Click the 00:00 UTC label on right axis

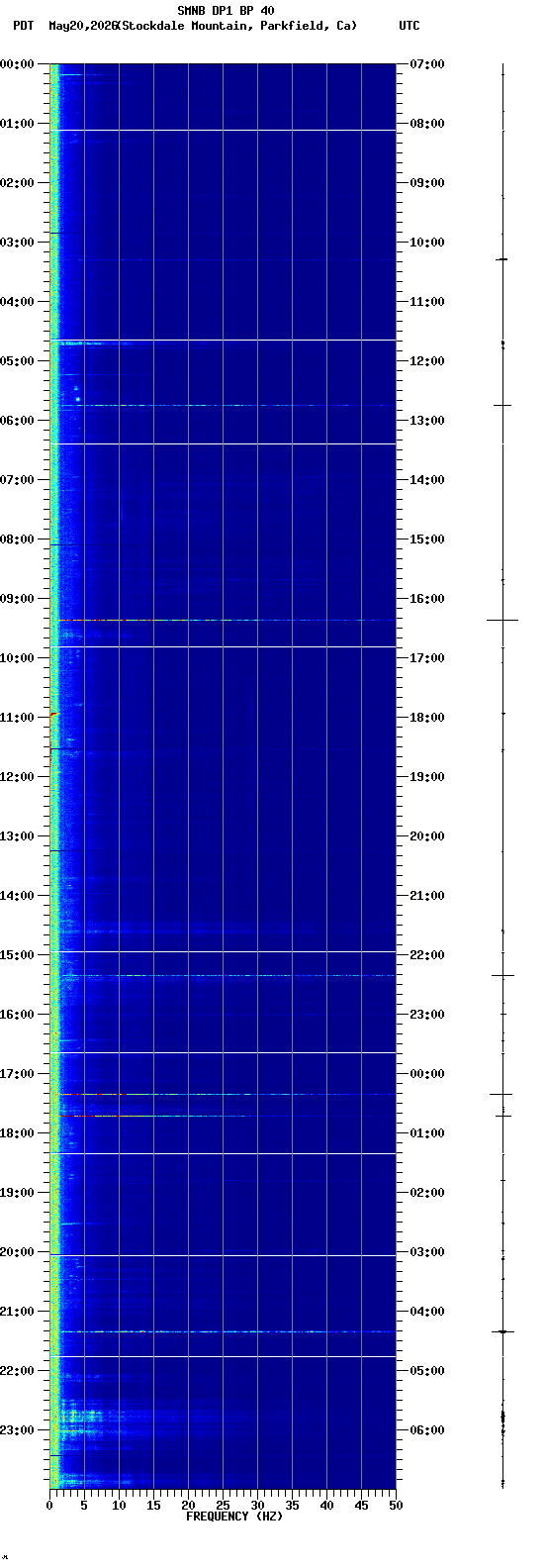(426, 1074)
